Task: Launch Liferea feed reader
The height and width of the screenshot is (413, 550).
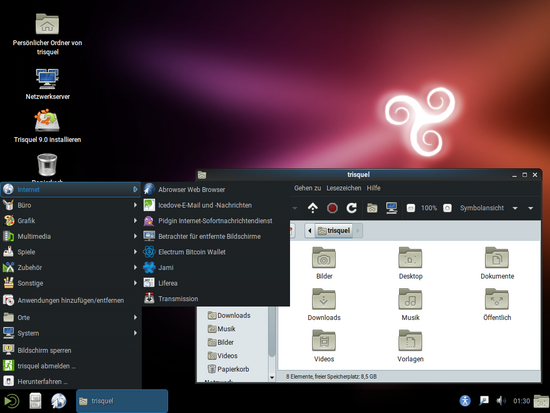Action: [215, 283]
